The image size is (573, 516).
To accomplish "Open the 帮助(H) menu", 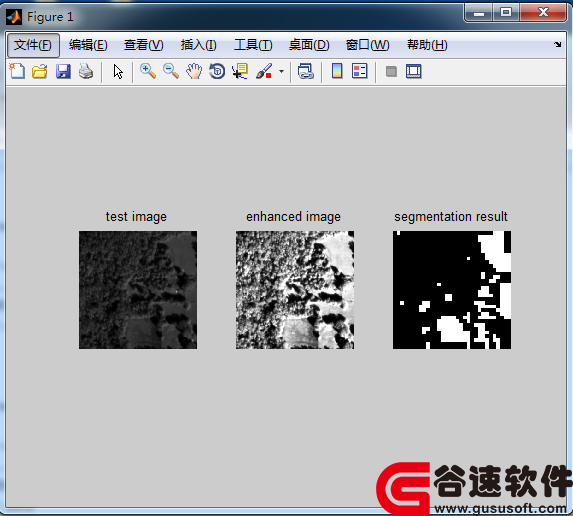I will coord(427,45).
